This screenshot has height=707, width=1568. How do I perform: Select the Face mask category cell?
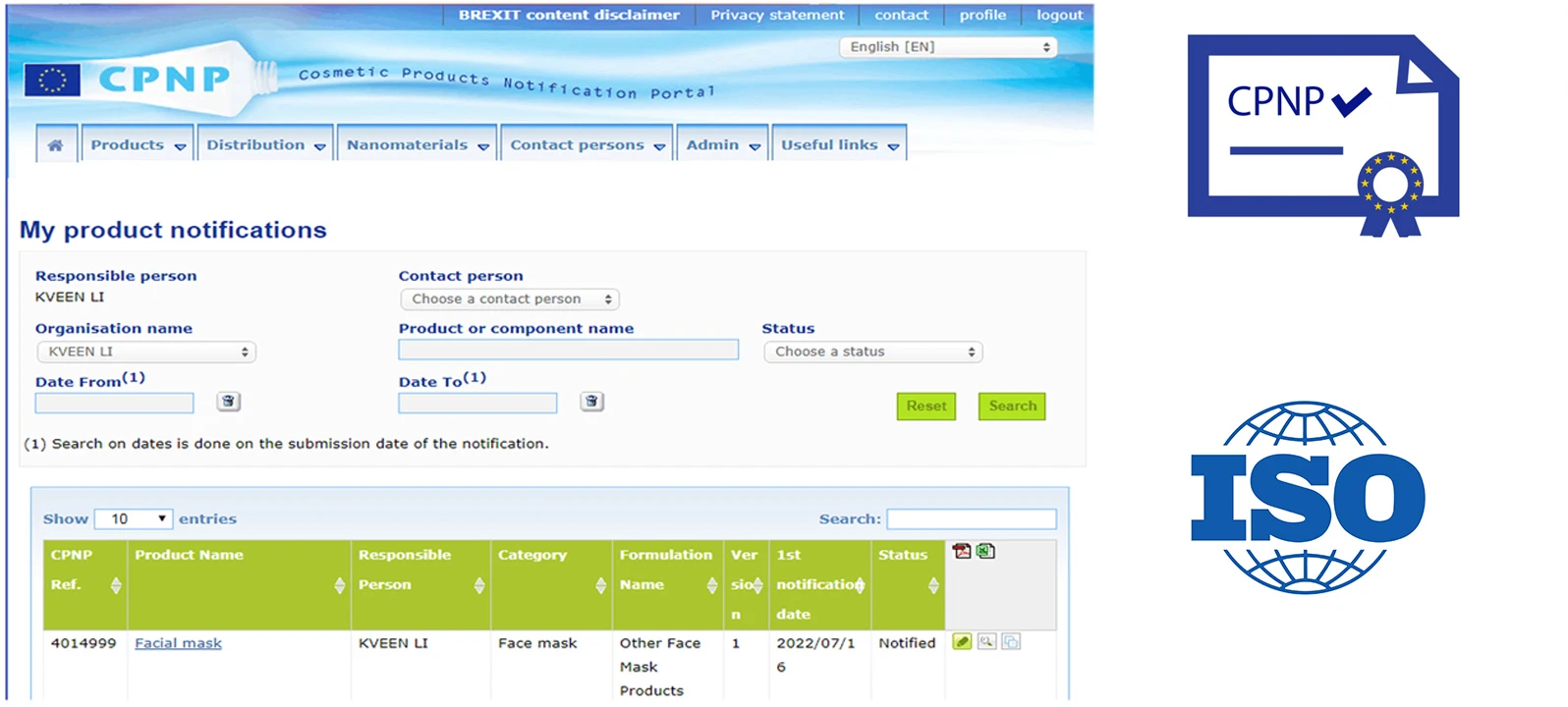pyautogui.click(x=537, y=643)
